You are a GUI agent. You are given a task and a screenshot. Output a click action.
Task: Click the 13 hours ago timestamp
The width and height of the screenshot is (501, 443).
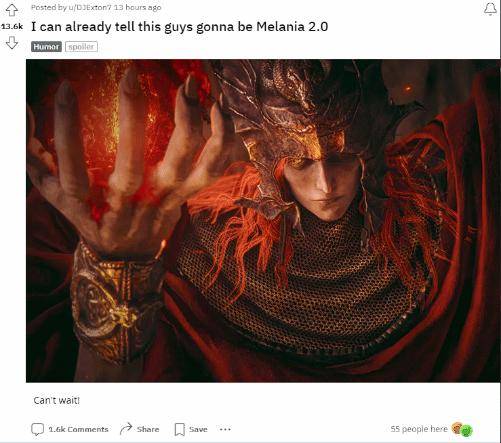coord(137,7)
